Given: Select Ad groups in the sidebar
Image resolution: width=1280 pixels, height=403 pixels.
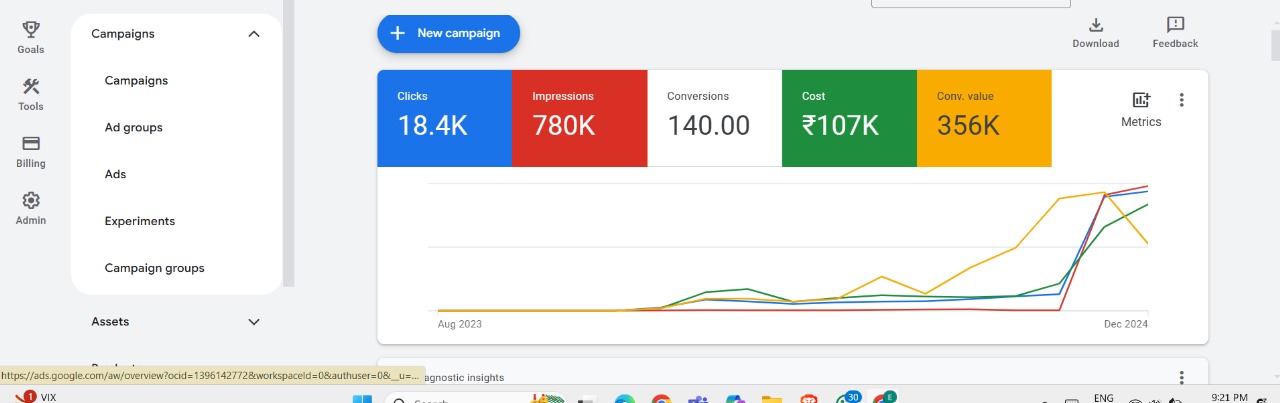Looking at the screenshot, I should click(x=134, y=128).
